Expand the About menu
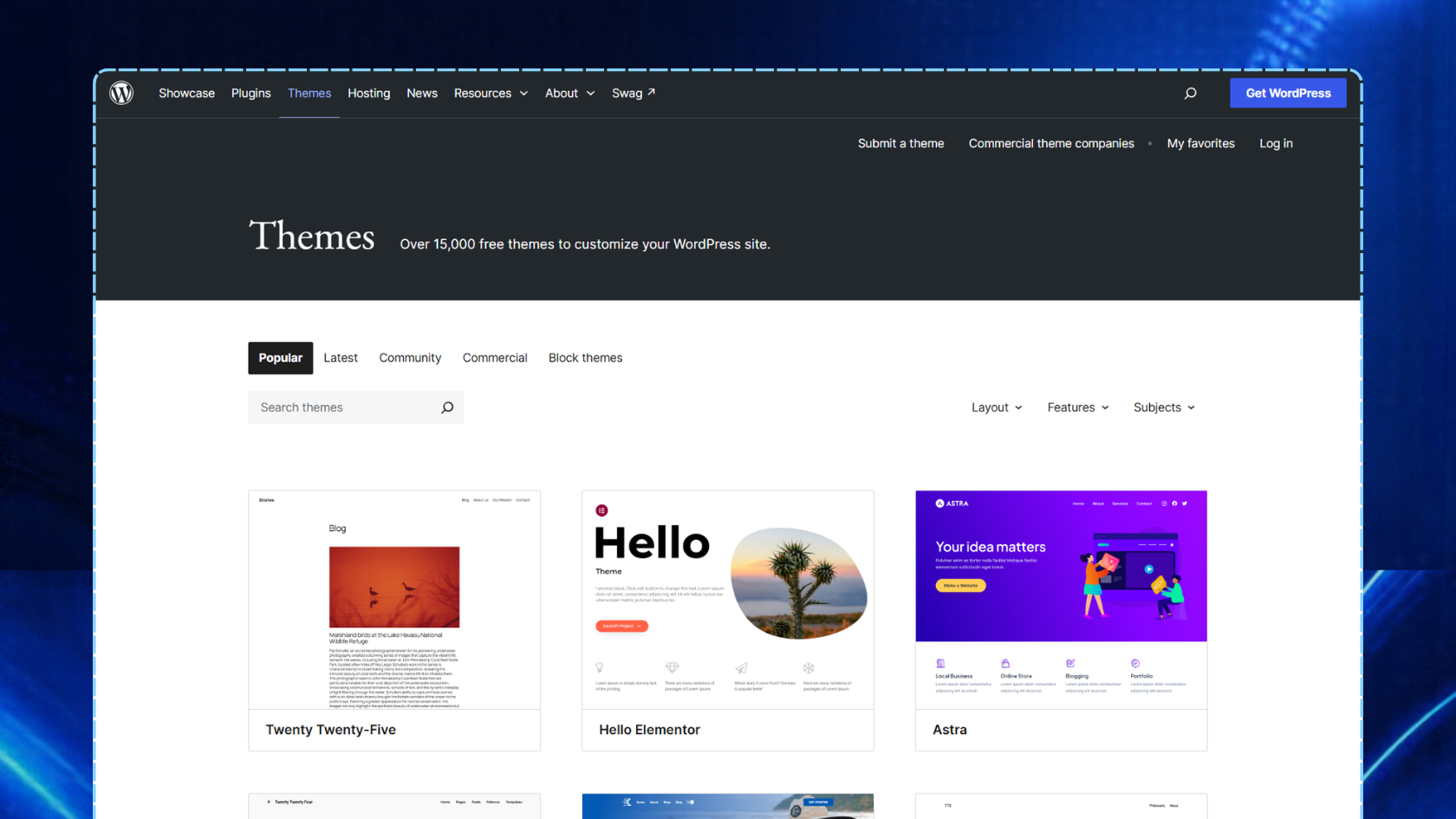 pyautogui.click(x=570, y=93)
